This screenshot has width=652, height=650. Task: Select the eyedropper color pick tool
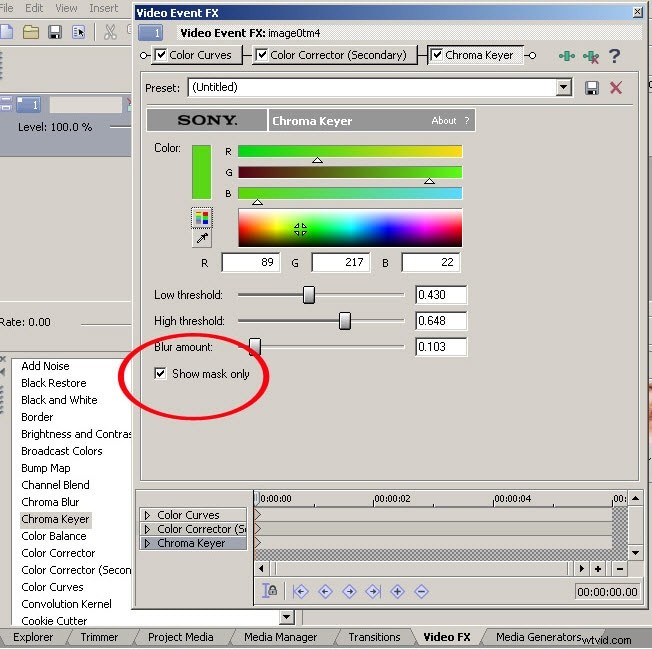[x=202, y=238]
